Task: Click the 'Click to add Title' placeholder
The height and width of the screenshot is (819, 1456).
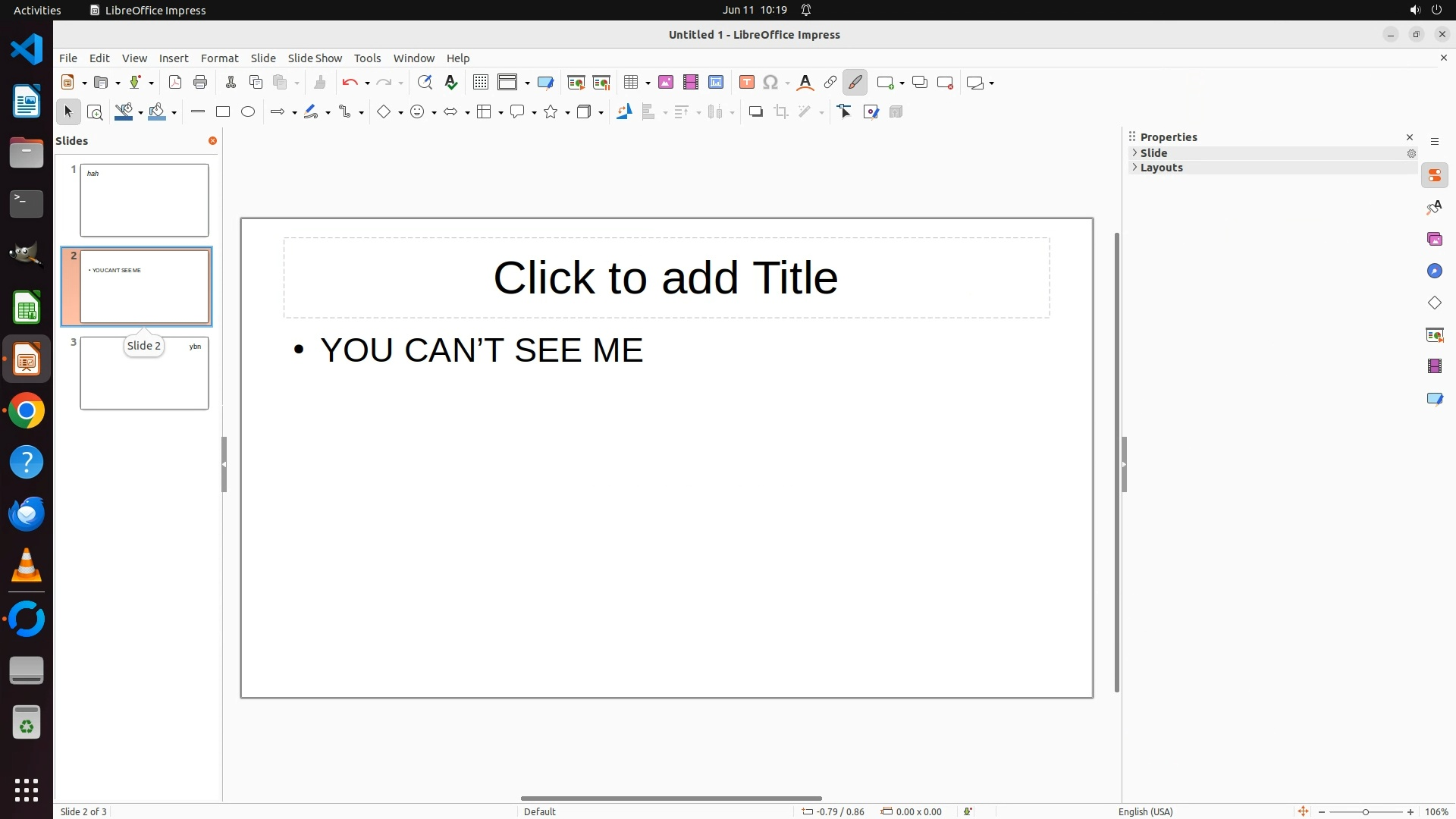Action: click(x=666, y=278)
